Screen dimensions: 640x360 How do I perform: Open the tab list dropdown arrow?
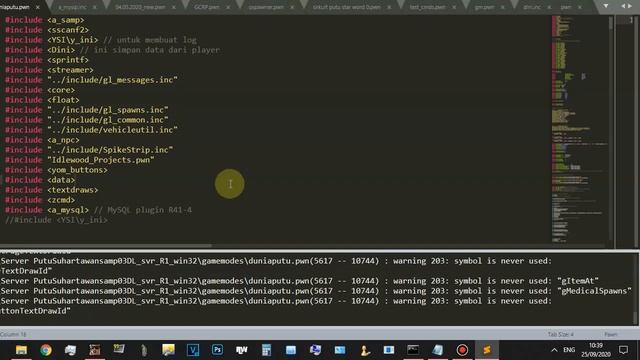[x=606, y=6]
